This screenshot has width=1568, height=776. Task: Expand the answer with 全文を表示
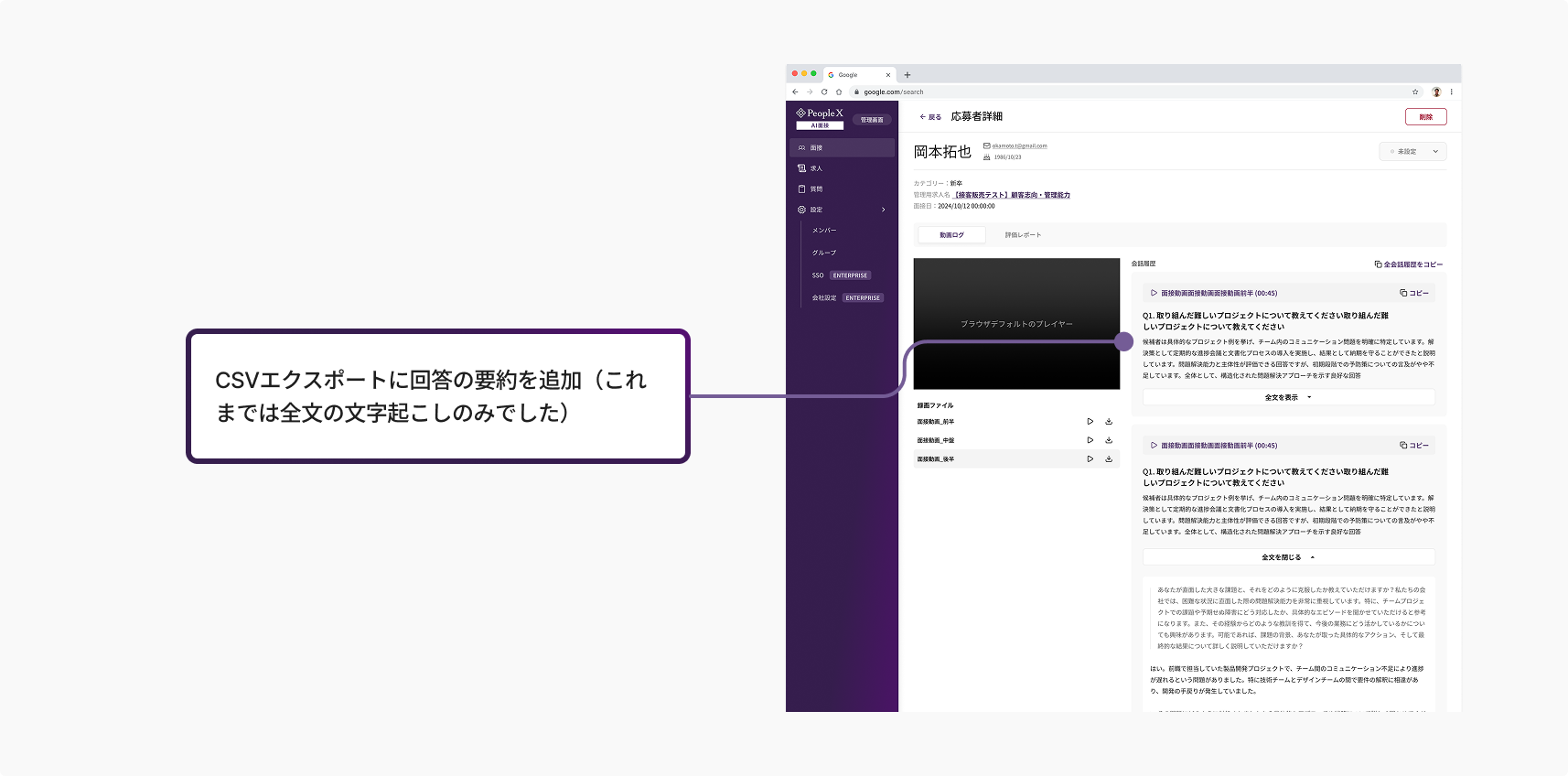pos(1289,397)
